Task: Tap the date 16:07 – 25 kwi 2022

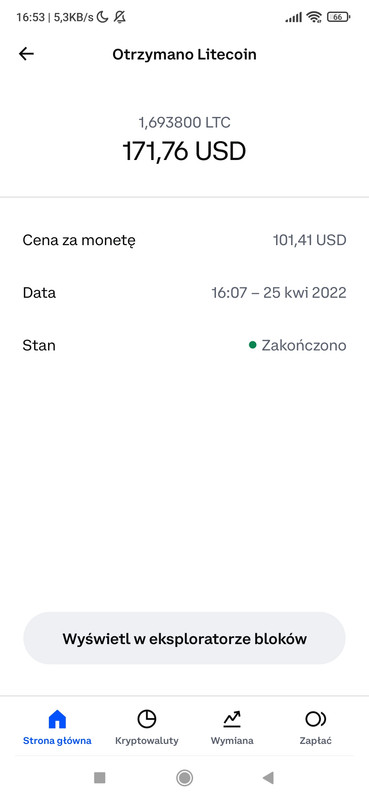Action: pos(279,293)
